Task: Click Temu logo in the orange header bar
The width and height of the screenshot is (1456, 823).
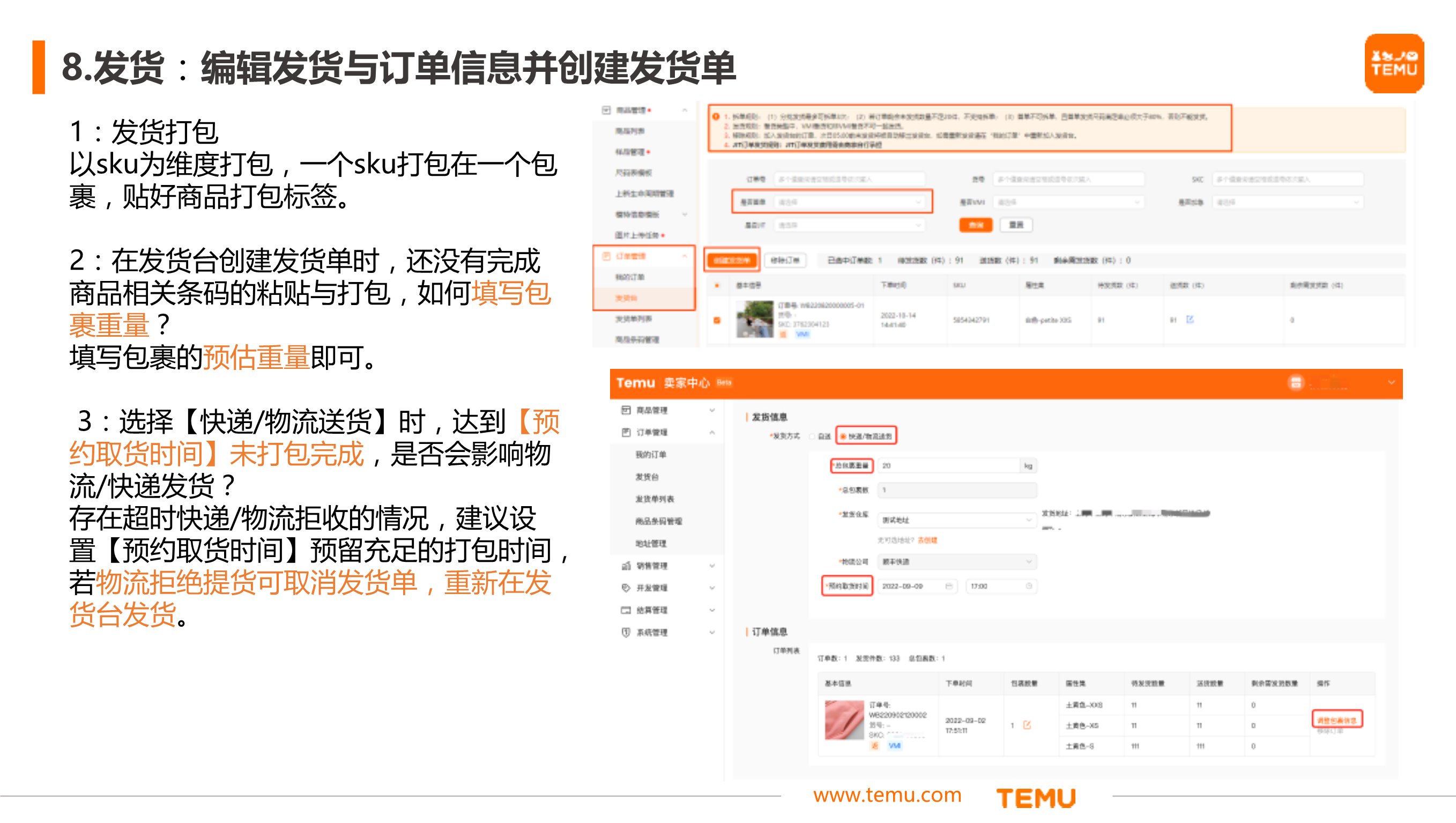Action: coord(635,383)
